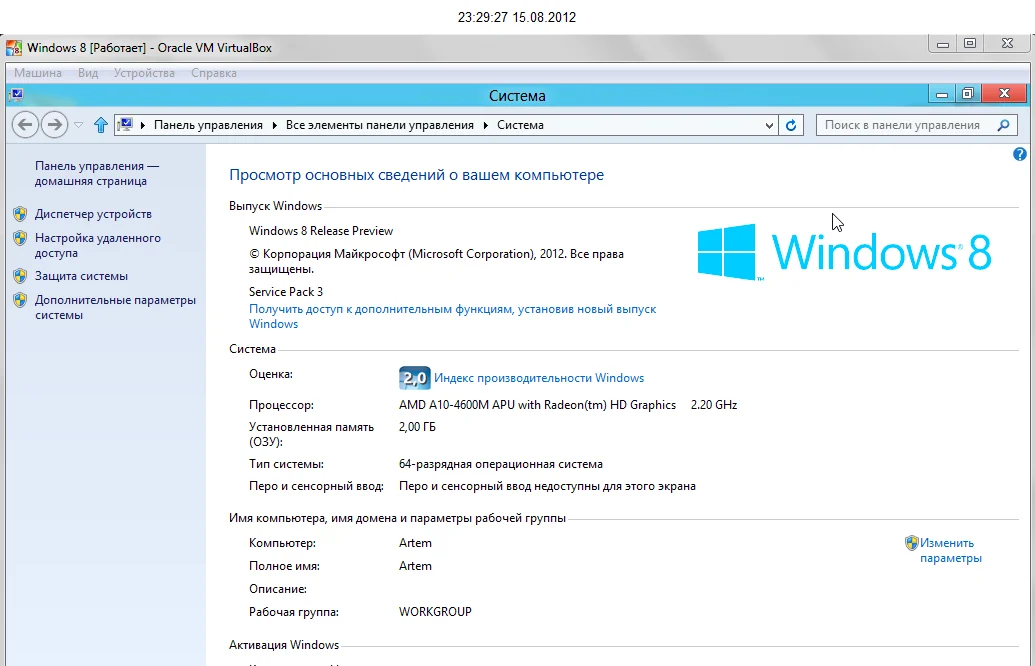The width and height of the screenshot is (1035, 666).
Task: Open the Машина menu in VirtualBox
Action: (38, 73)
